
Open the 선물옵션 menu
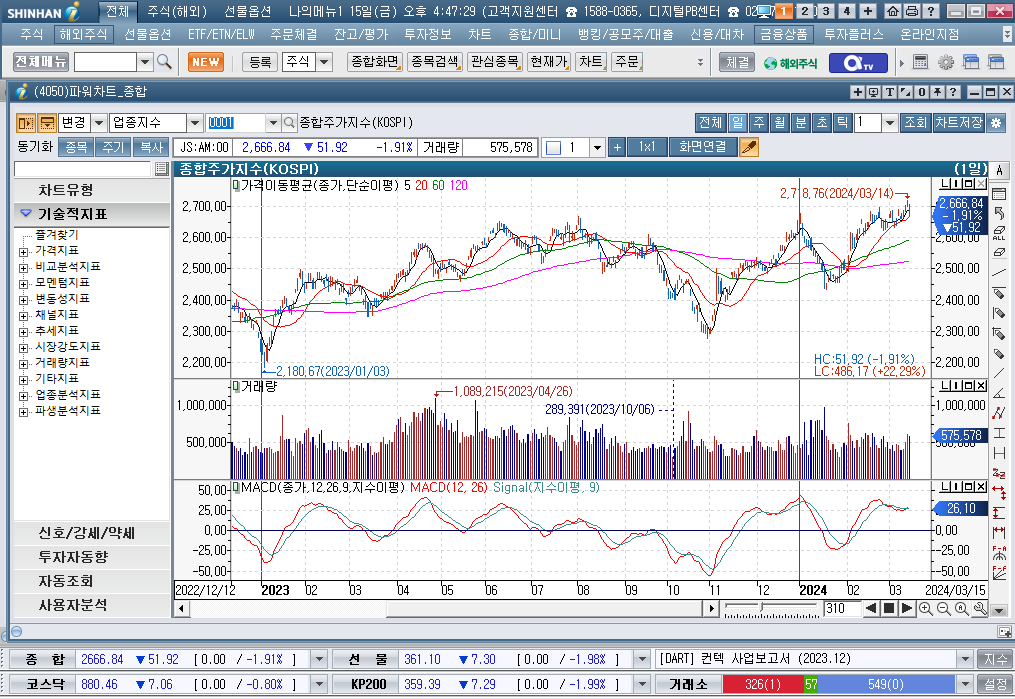[x=147, y=34]
